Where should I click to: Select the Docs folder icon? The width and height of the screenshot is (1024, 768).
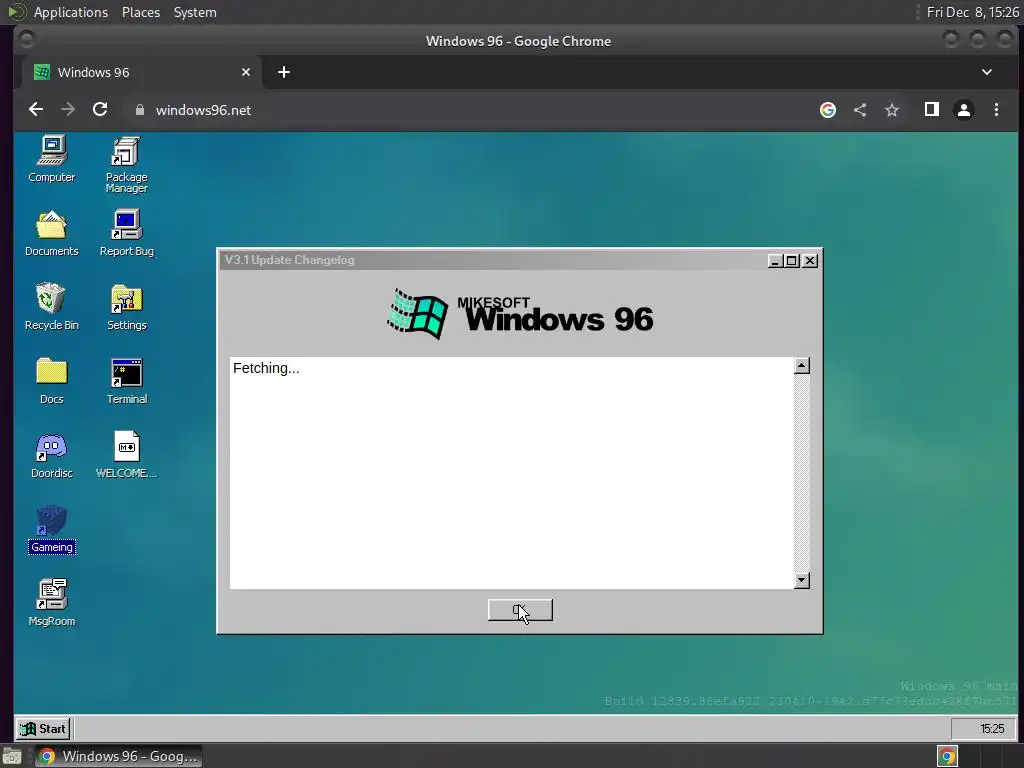tap(52, 381)
